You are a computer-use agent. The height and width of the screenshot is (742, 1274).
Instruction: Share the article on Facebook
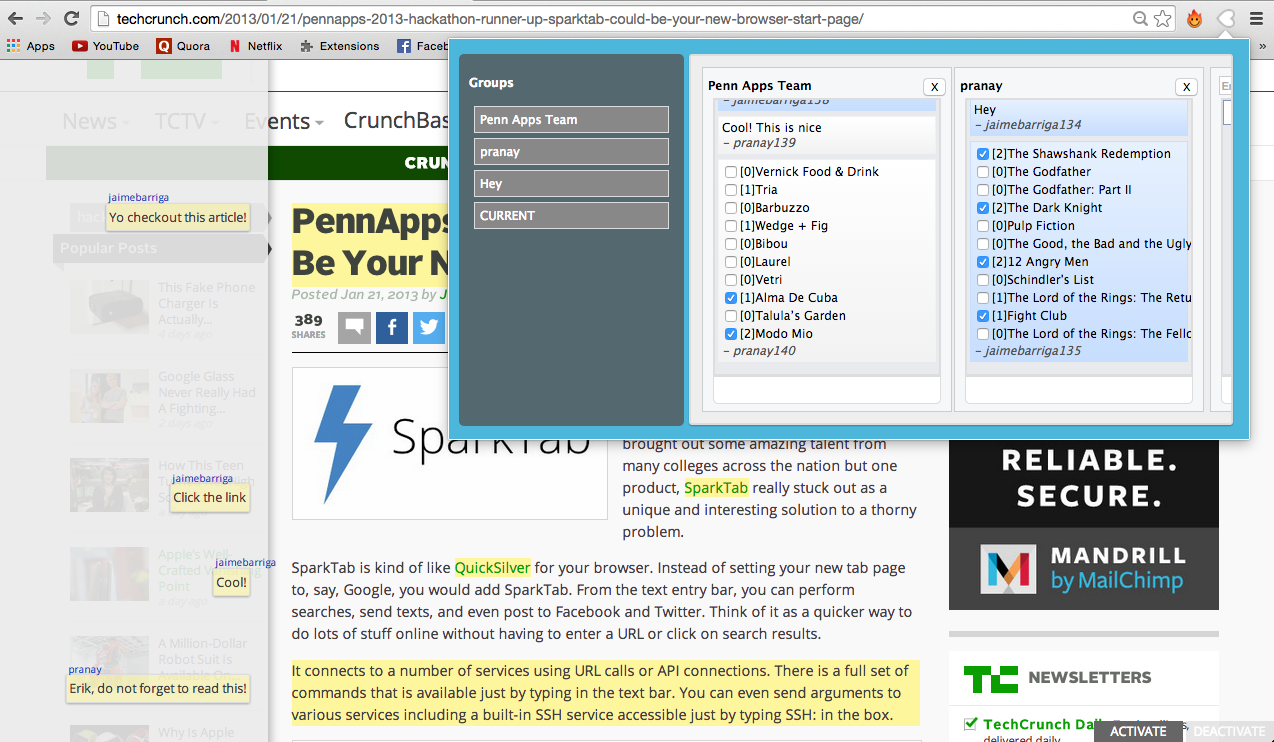[392, 328]
